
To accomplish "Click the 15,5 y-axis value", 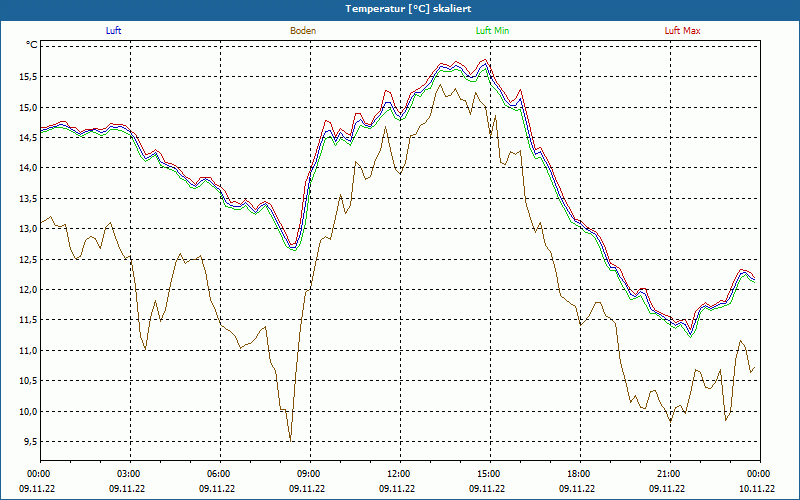I will point(28,77).
